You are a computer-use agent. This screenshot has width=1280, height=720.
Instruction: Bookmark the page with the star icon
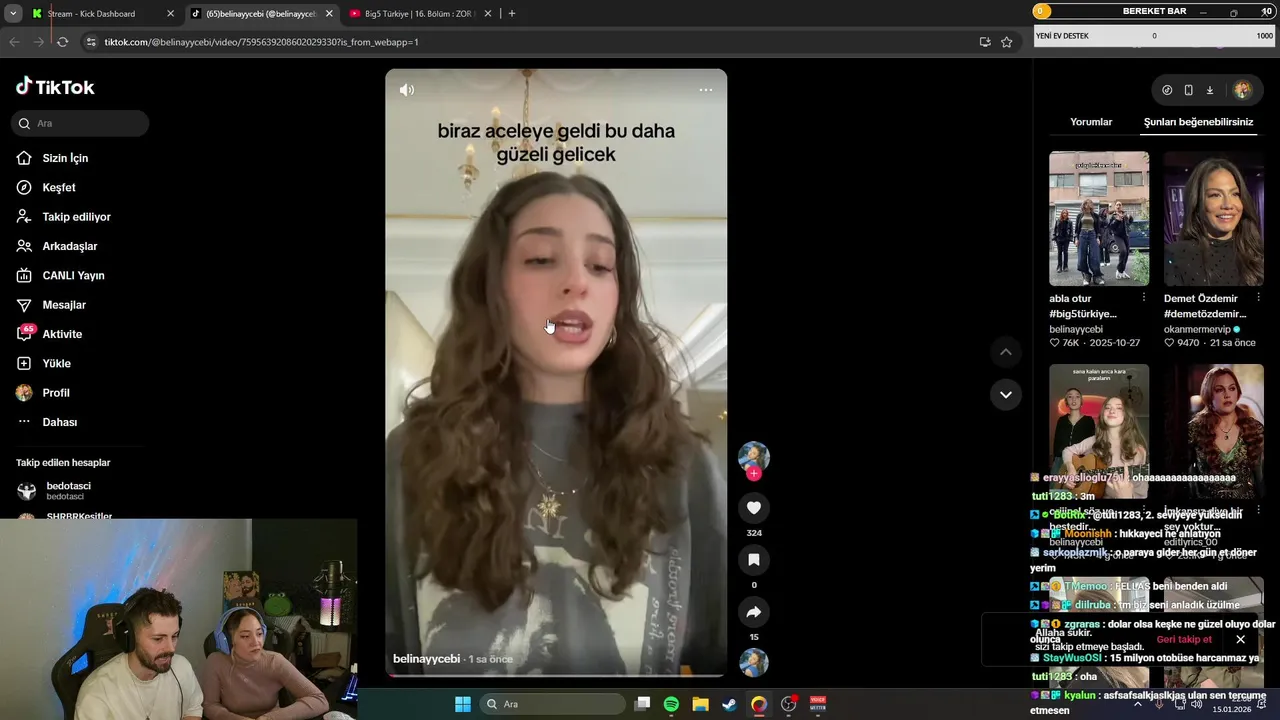pyautogui.click(x=1007, y=42)
